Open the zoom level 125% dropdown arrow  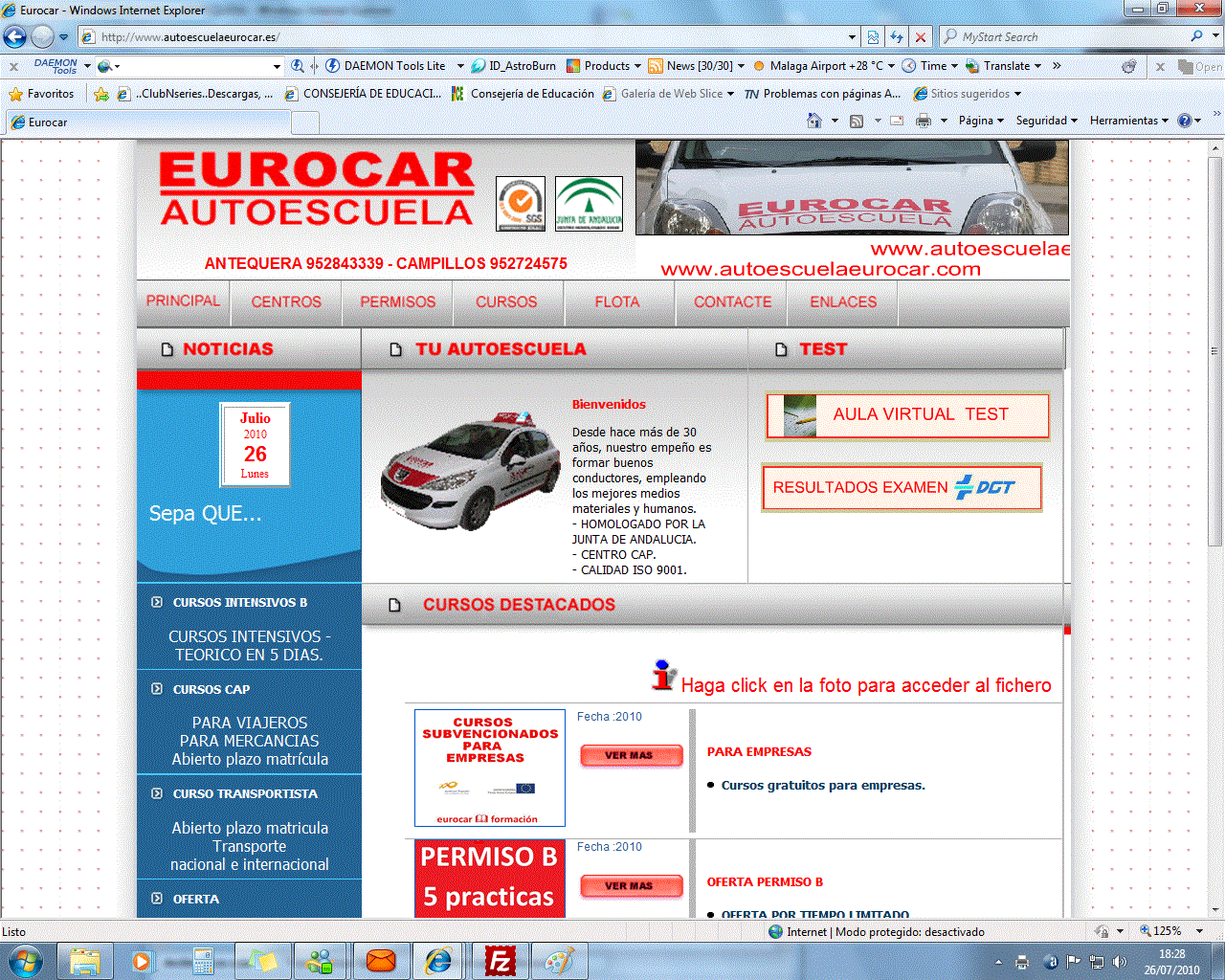coord(1199,931)
